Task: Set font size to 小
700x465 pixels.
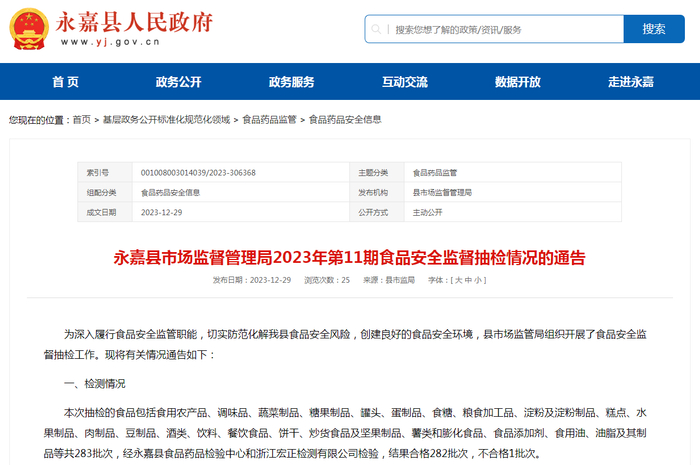Action: click(478, 280)
